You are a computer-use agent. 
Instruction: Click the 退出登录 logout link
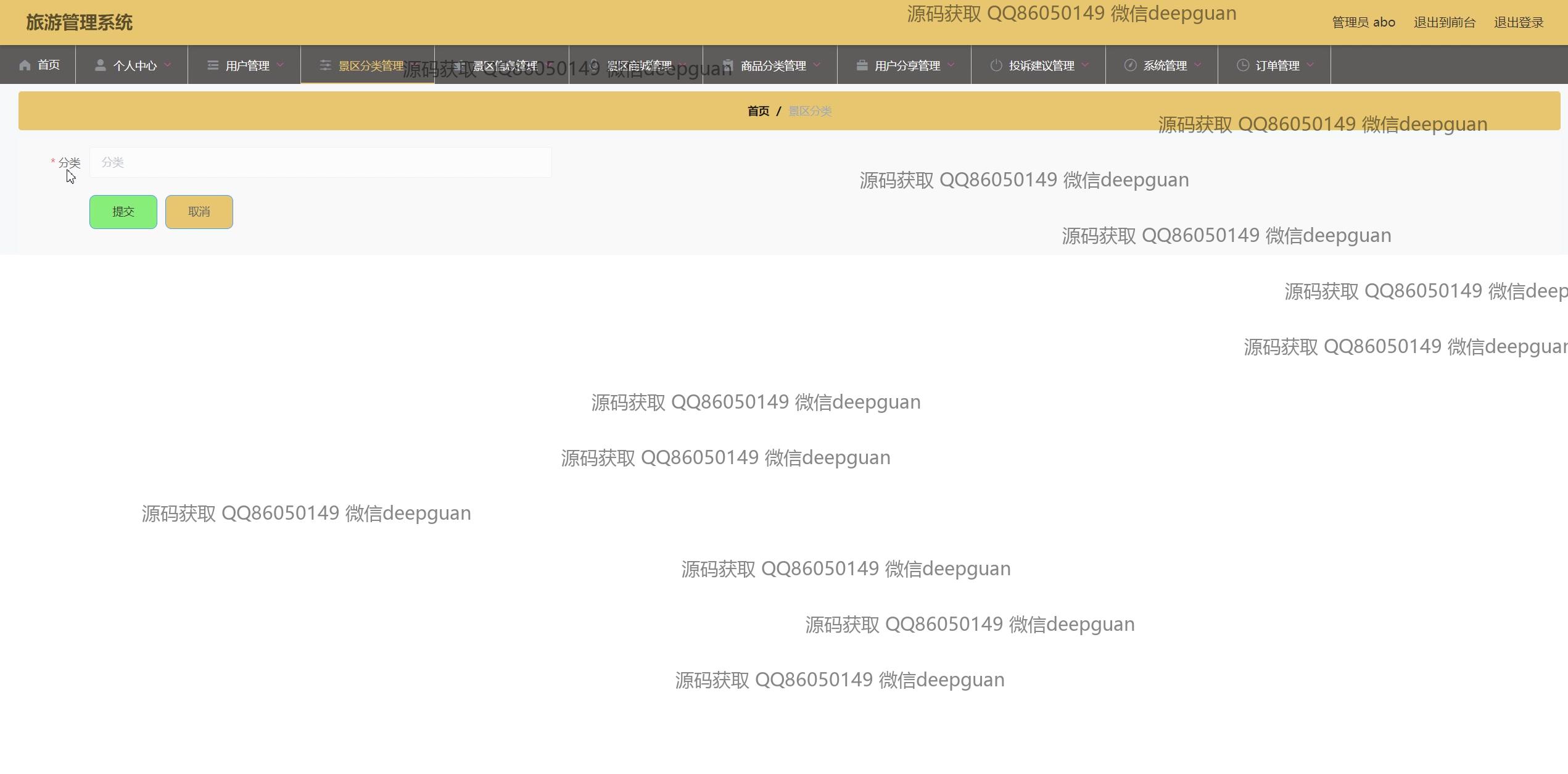tap(1518, 23)
